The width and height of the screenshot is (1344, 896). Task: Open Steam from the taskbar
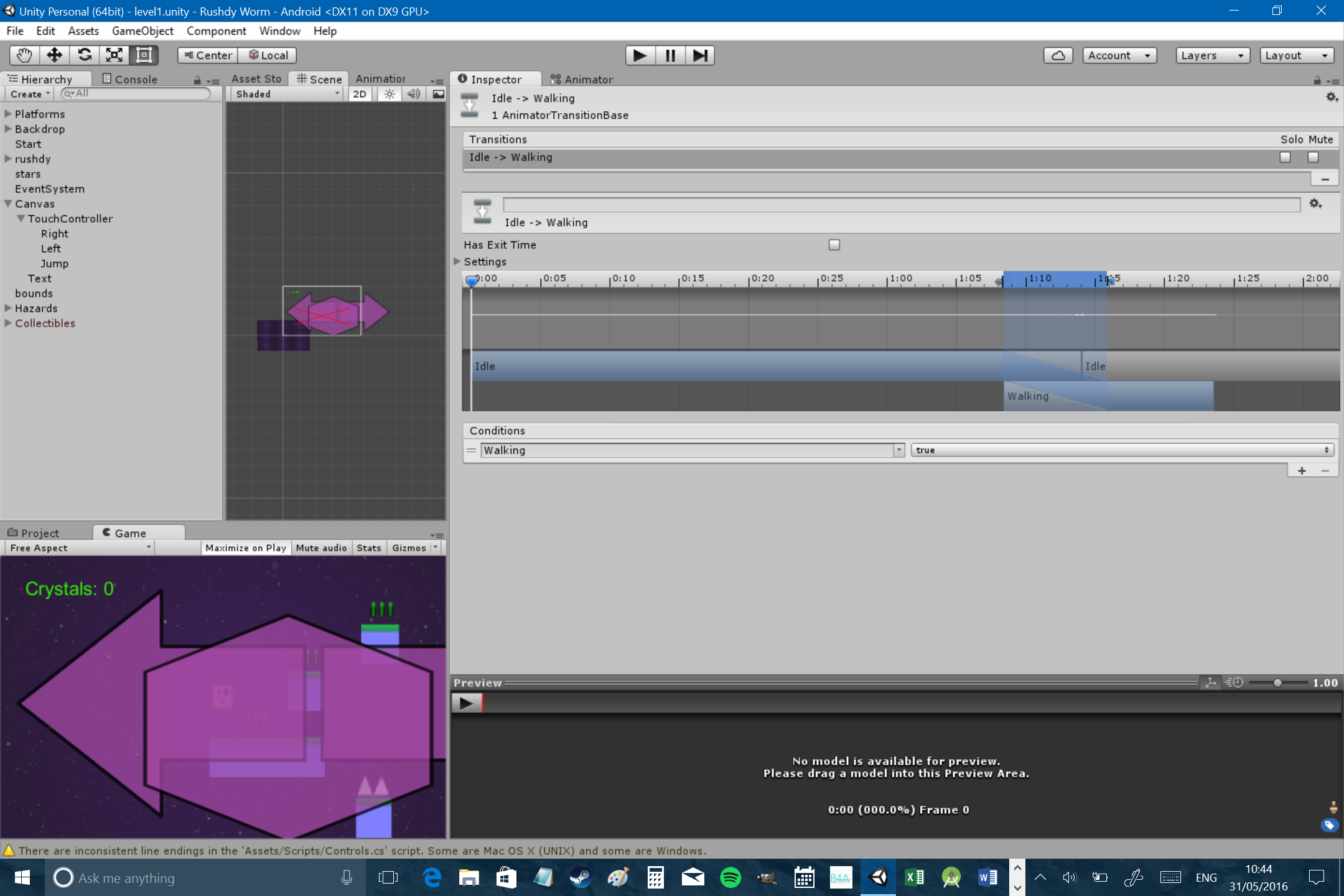[581, 877]
